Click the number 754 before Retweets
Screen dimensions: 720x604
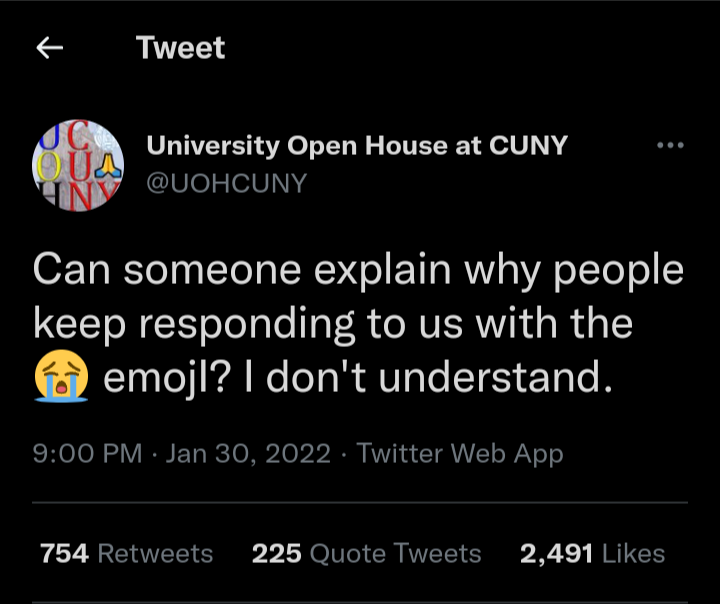point(64,554)
